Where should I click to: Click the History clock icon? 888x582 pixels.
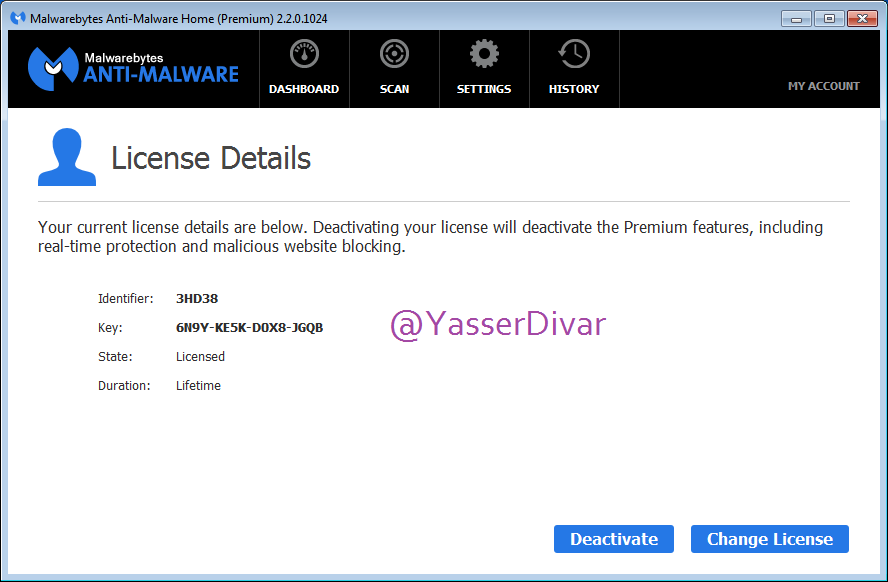pos(574,54)
